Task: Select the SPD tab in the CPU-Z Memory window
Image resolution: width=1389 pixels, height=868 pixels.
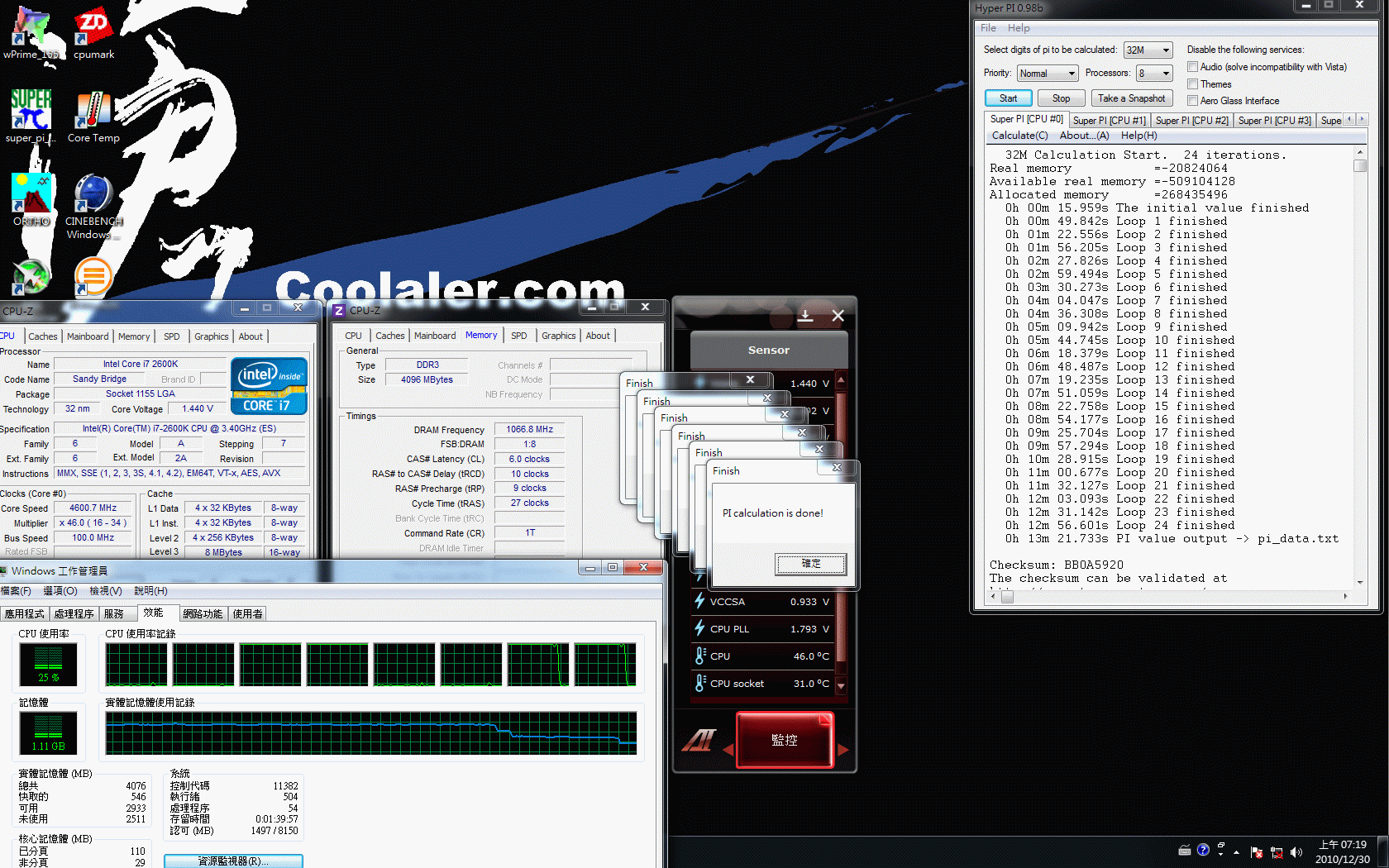Action: pyautogui.click(x=518, y=336)
